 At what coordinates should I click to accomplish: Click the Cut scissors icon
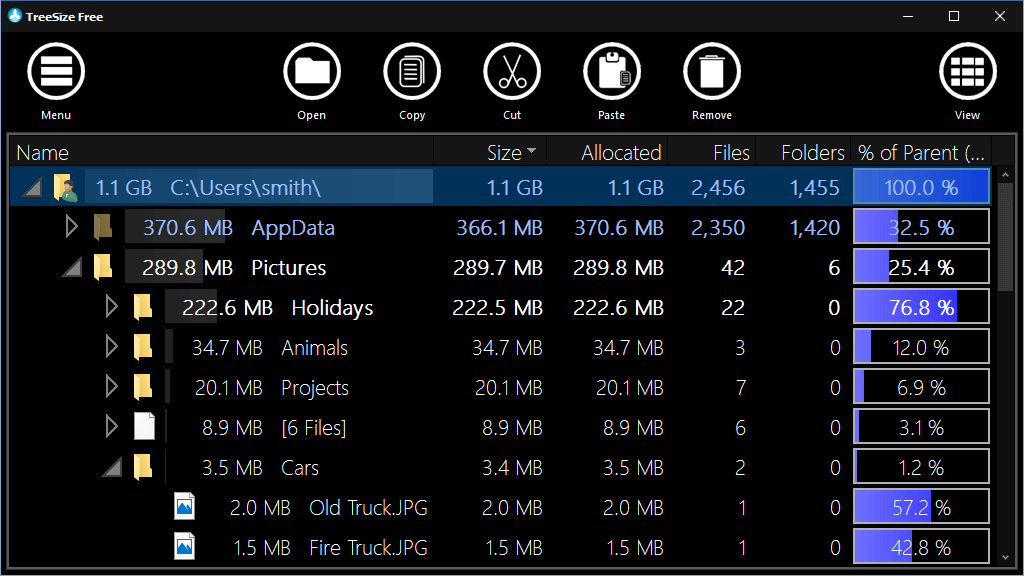(512, 72)
